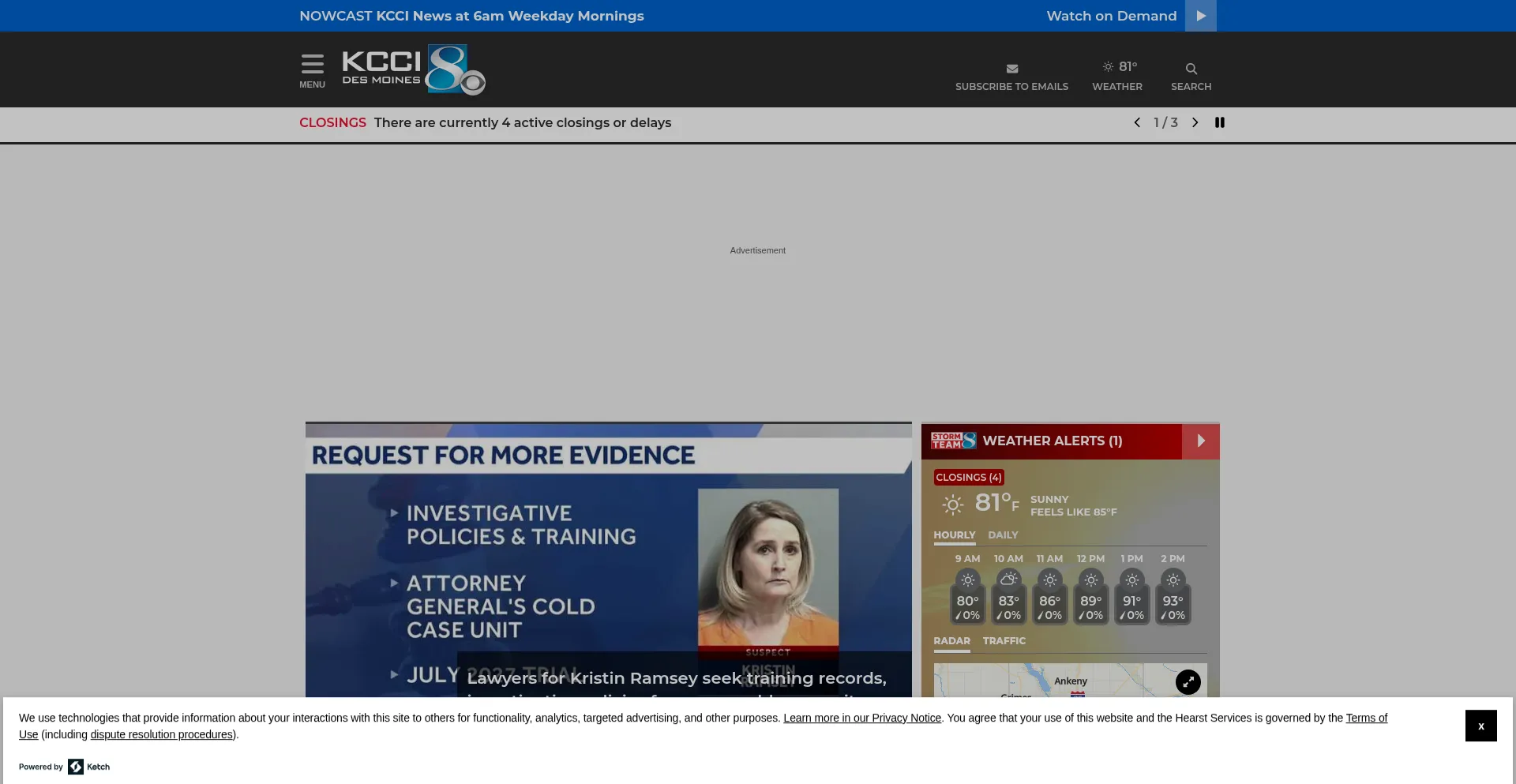Click NOWCAST KCCI News at 6am text
1516x784 pixels.
[471, 16]
